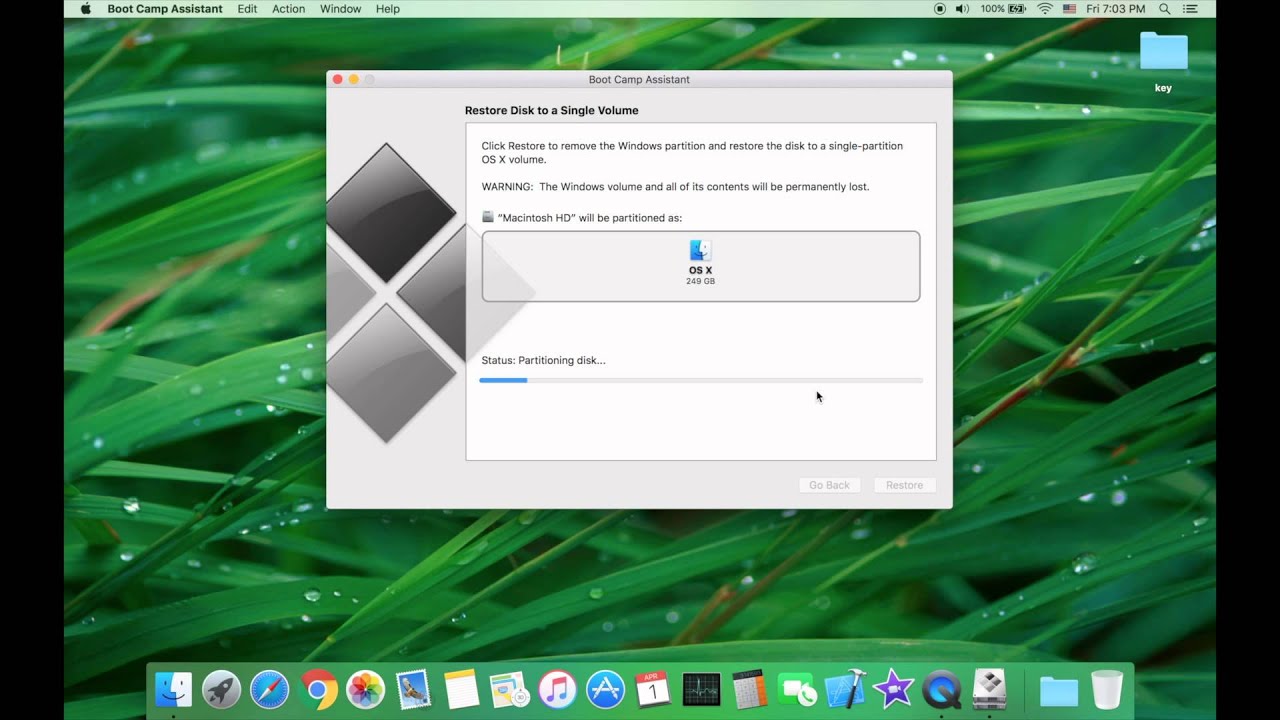This screenshot has height=720, width=1280.
Task: Open the Window menu
Action: [340, 9]
